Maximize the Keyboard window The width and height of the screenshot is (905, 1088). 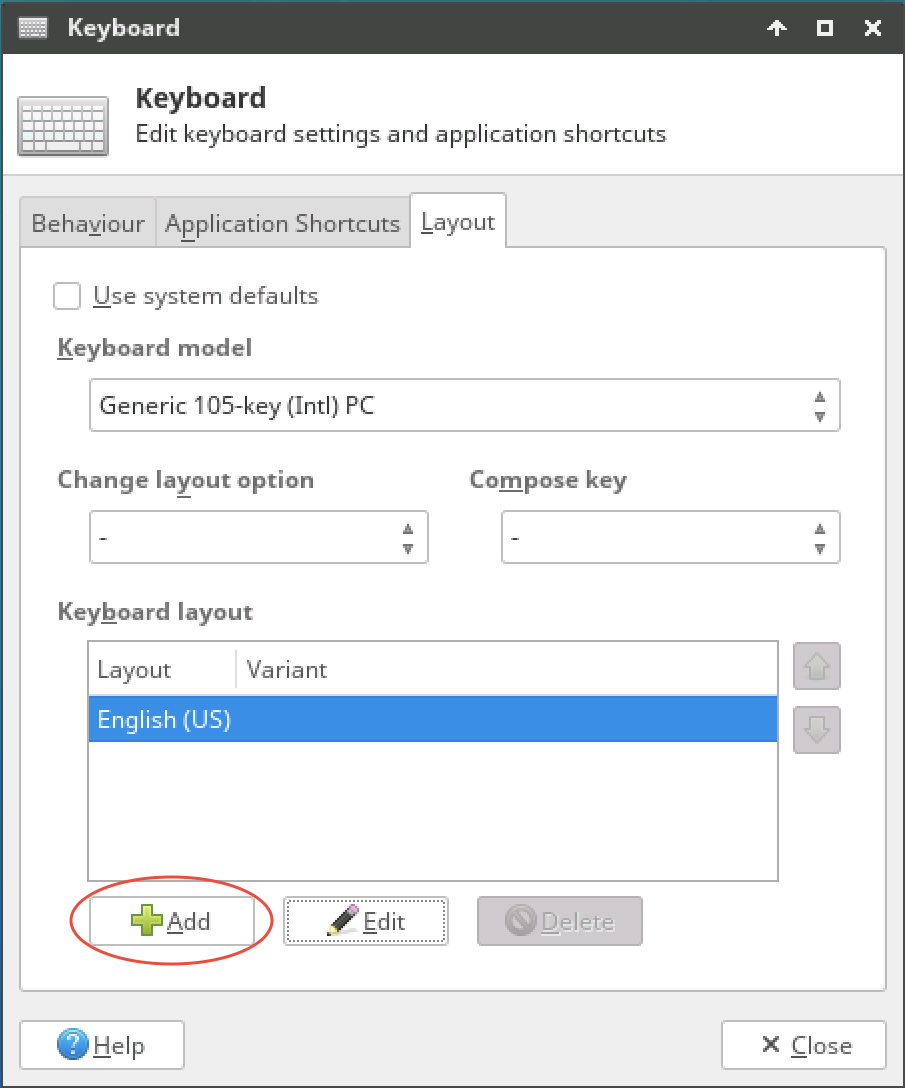[825, 28]
